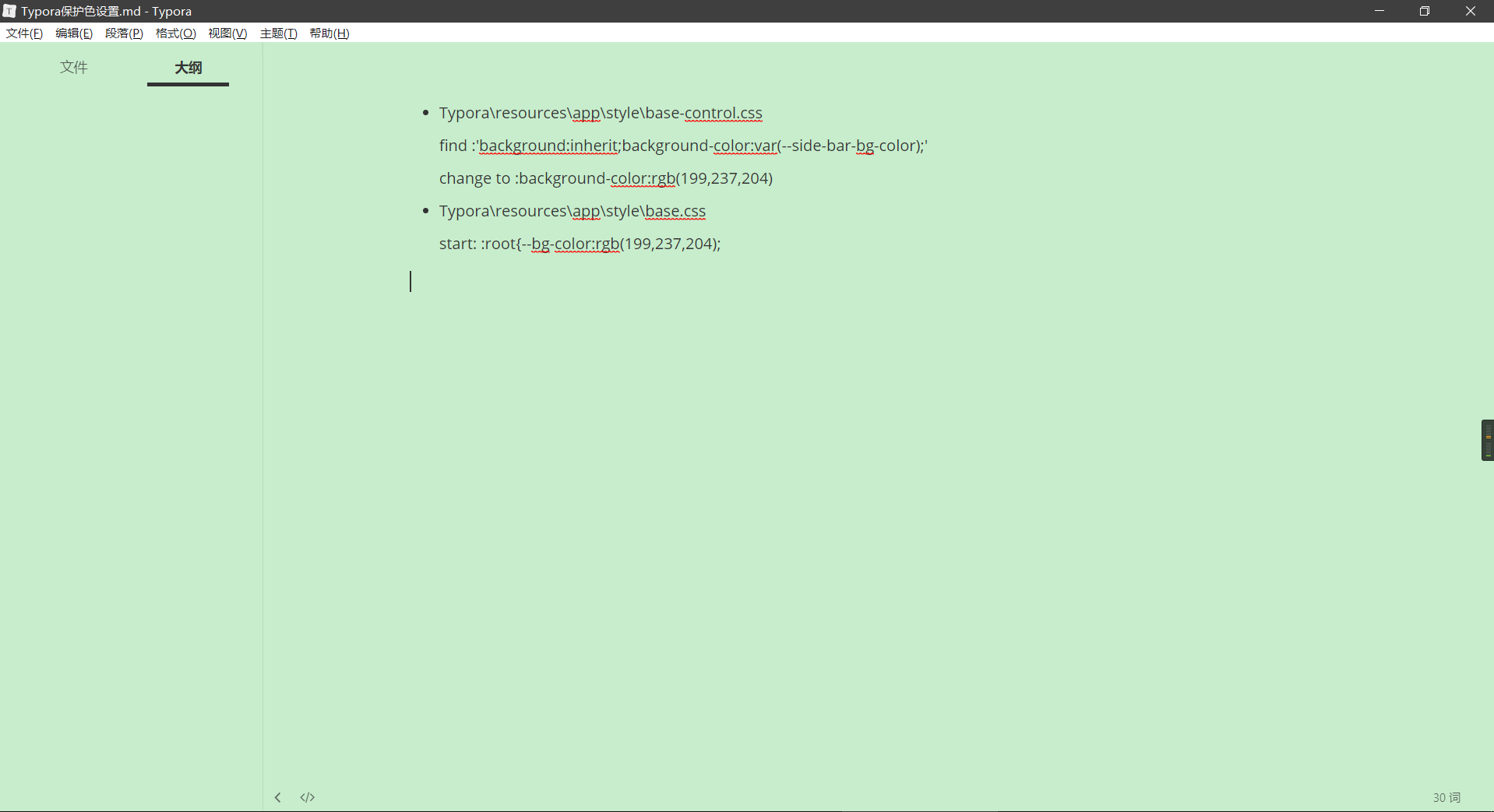This screenshot has height=812, width=1494.
Task: Close the Typora window
Action: 1471,11
